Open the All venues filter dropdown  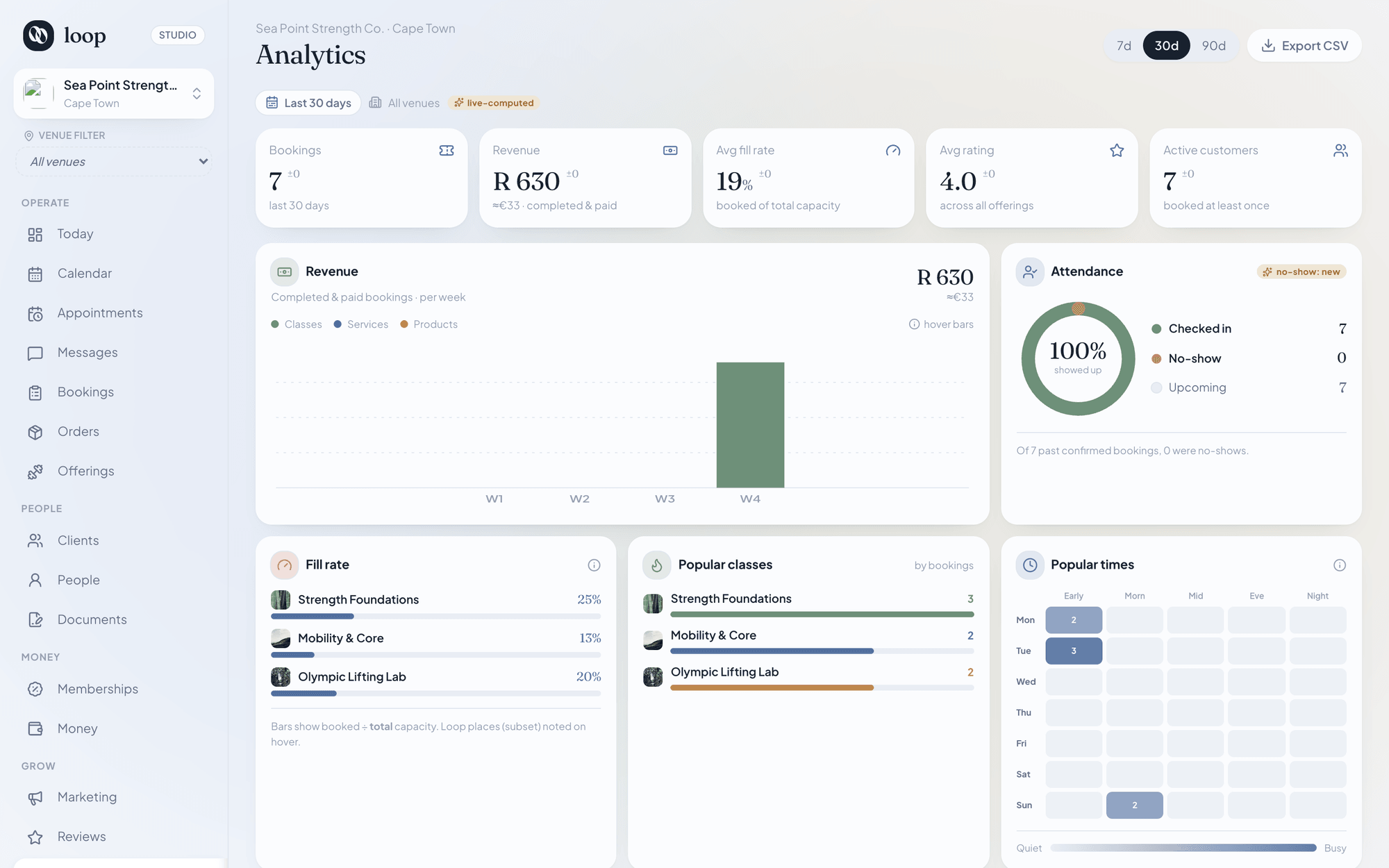pyautogui.click(x=114, y=162)
